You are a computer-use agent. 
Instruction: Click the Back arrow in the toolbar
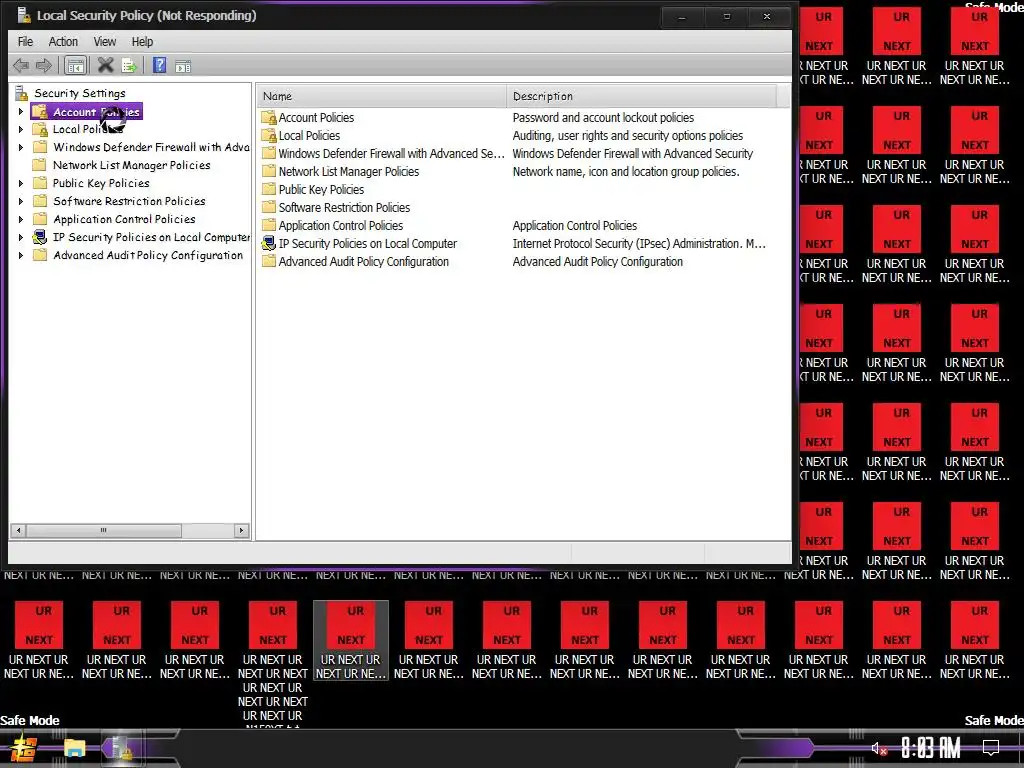[x=21, y=65]
